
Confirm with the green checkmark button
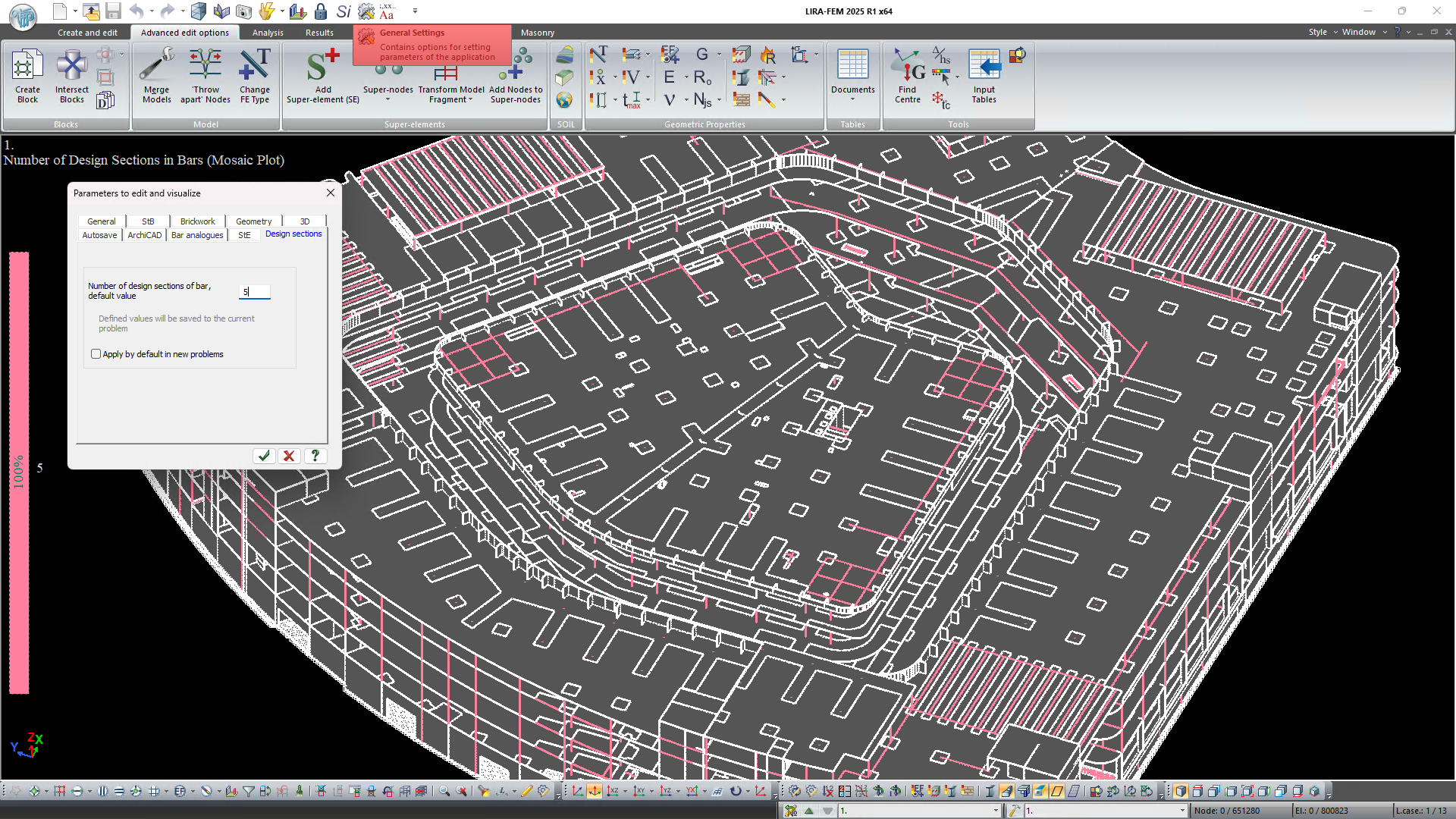264,456
